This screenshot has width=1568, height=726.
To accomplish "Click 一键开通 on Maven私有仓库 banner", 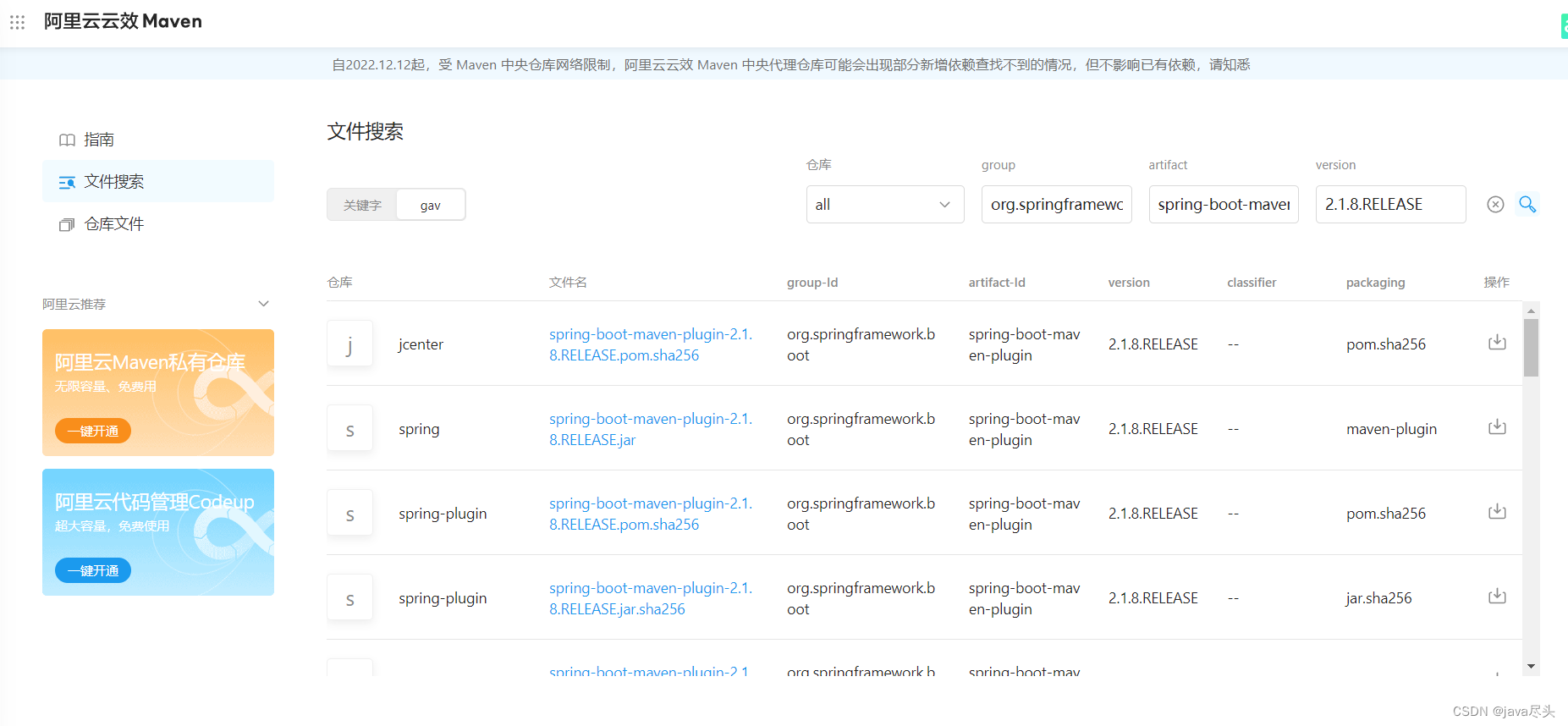I will coord(93,431).
